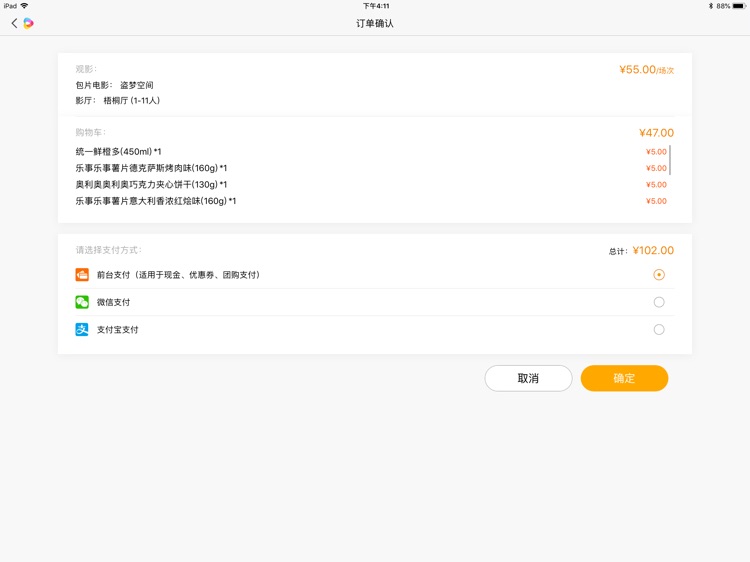This screenshot has width=750, height=562.
Task: Click the 前台支付 option label text
Action: pyautogui.click(x=178, y=275)
